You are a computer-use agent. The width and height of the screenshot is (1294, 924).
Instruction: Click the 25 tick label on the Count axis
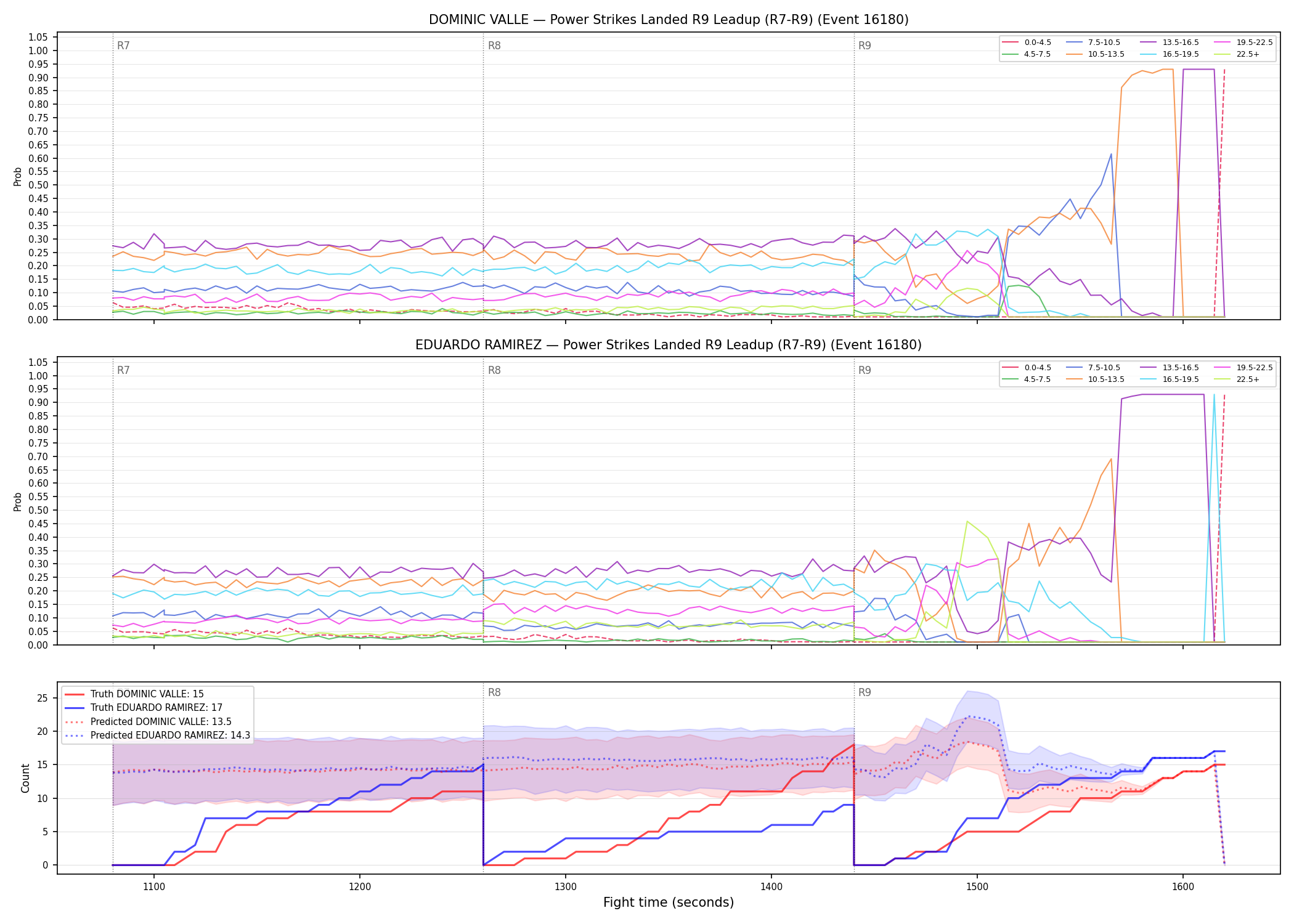(42, 699)
